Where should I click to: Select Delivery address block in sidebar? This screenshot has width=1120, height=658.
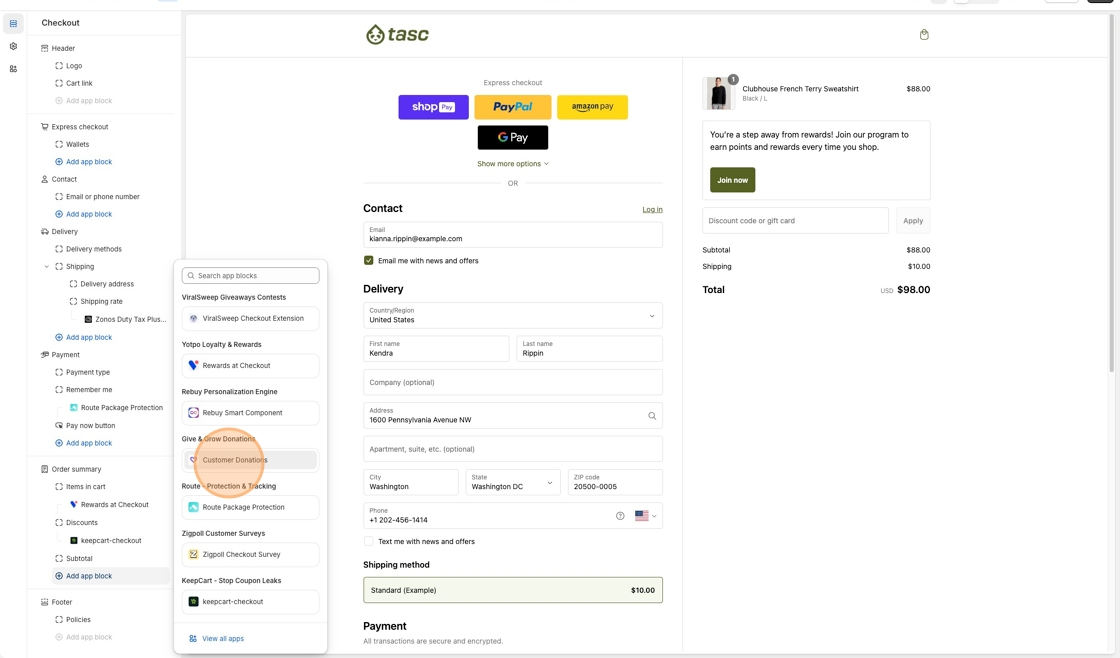coord(106,284)
